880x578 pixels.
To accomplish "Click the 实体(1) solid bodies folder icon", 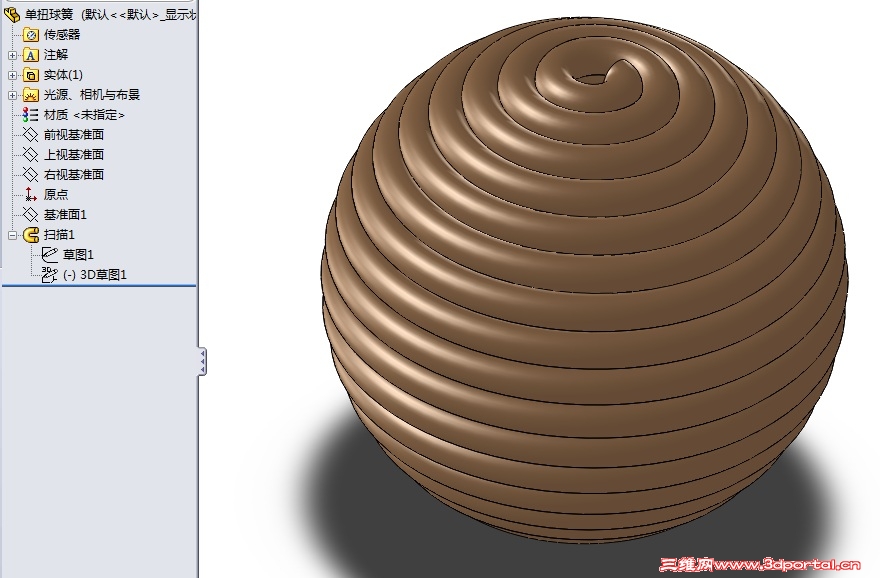I will point(31,75).
